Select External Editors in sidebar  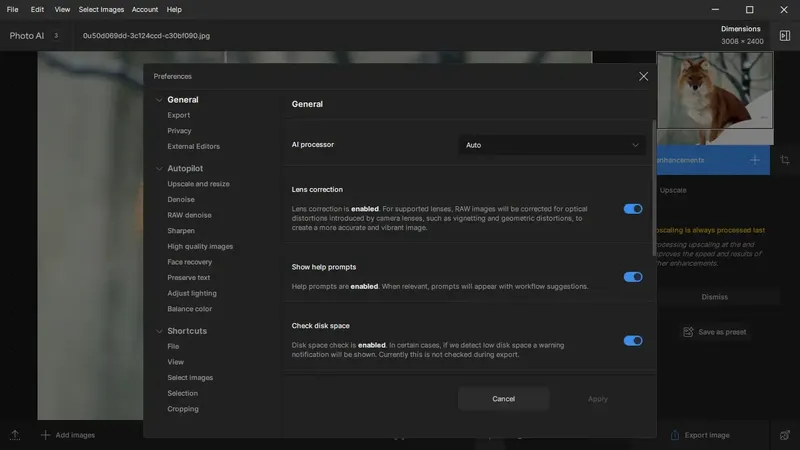click(x=193, y=146)
